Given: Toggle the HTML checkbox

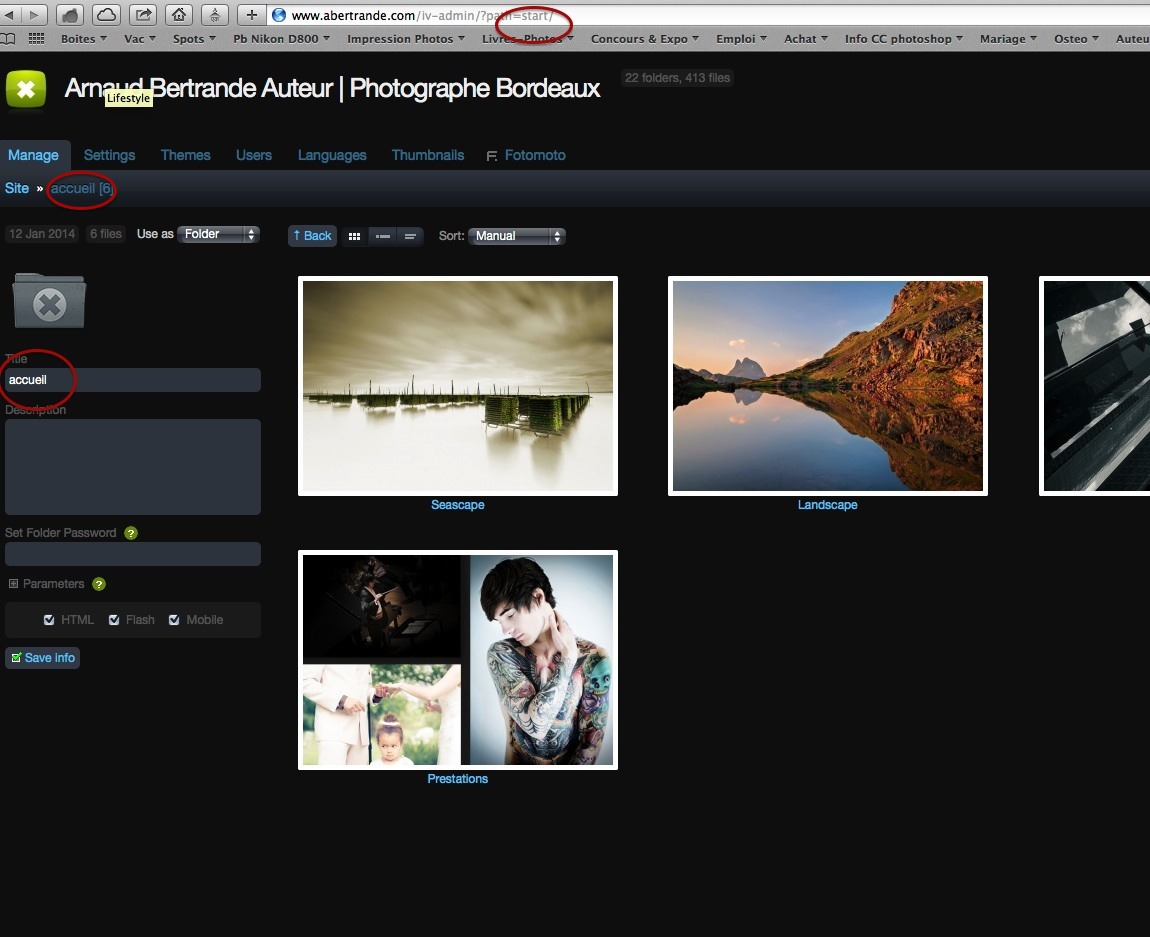Looking at the screenshot, I should click(49, 620).
